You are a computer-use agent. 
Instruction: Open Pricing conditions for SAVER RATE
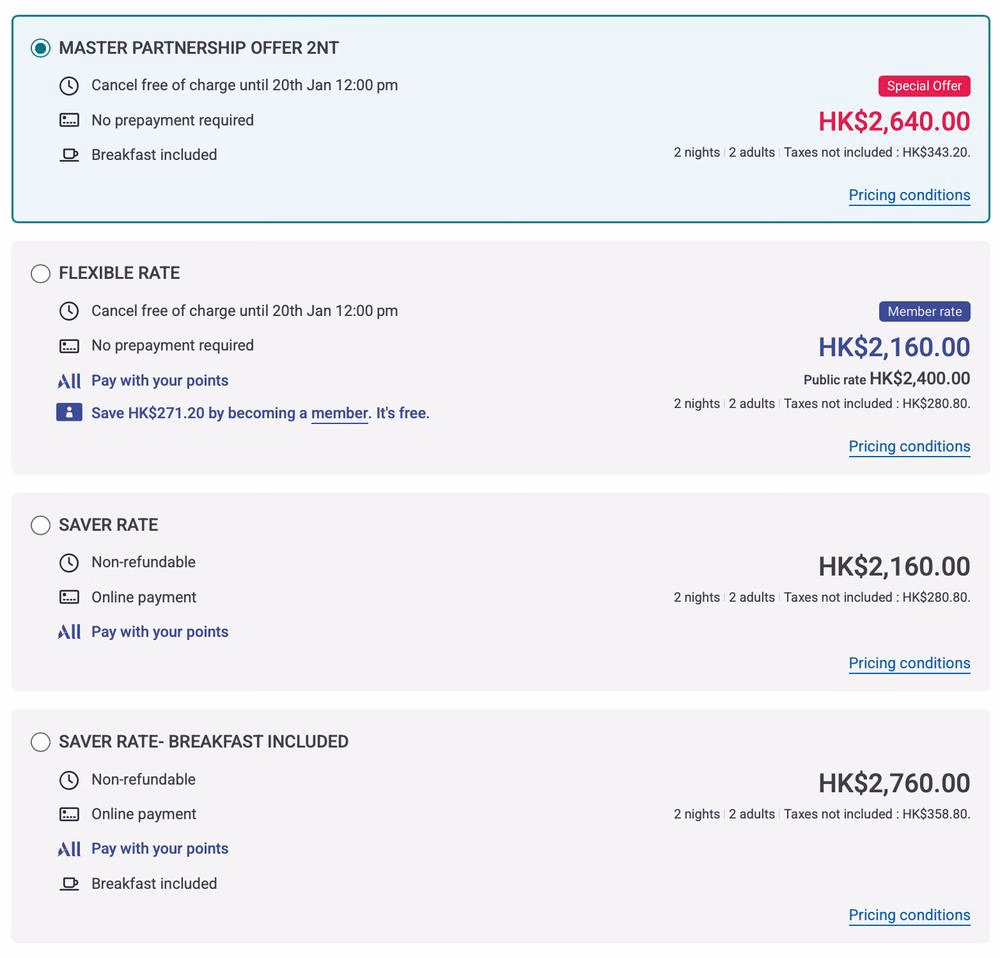[x=909, y=663]
